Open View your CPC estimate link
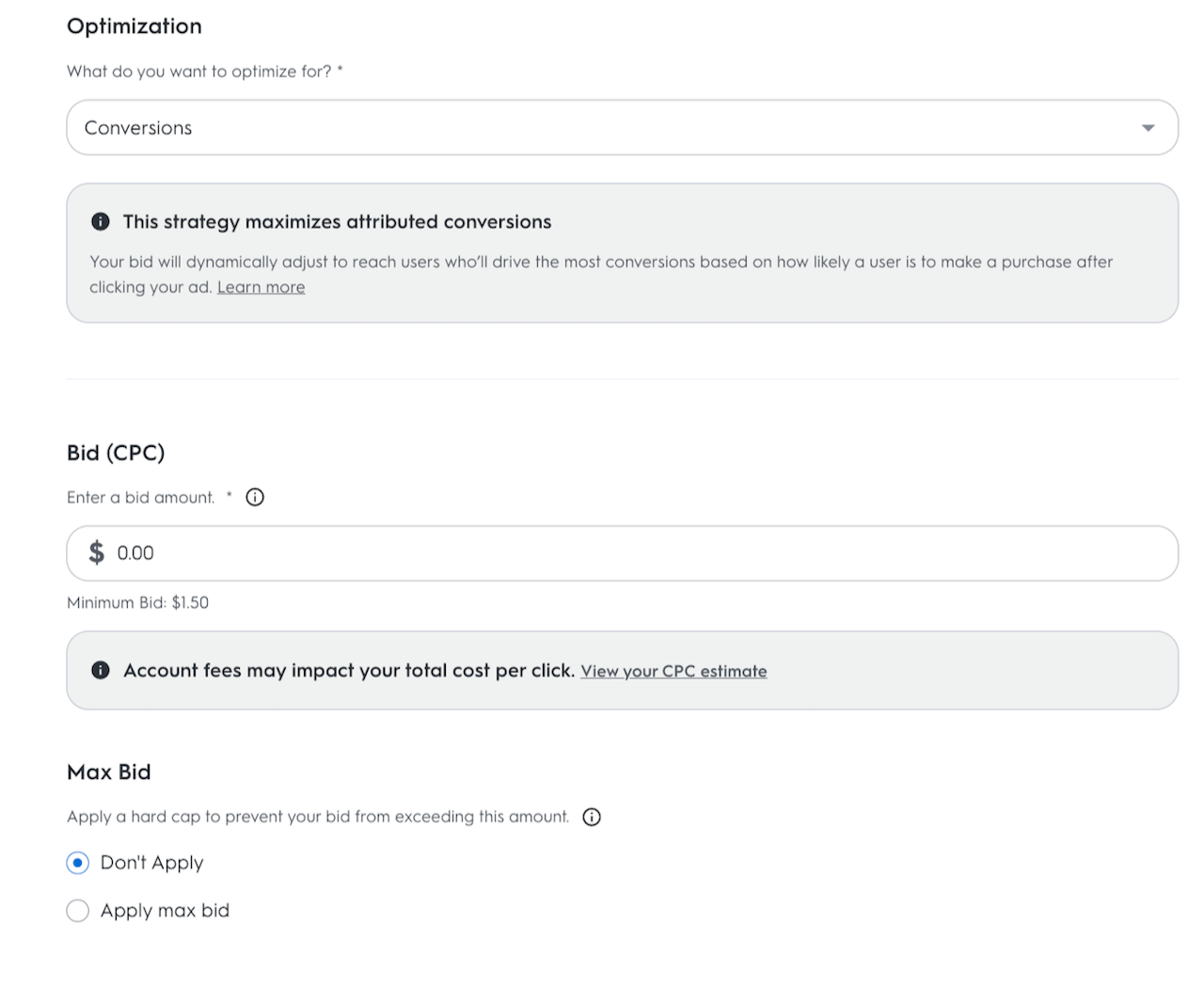Viewport: 1204px width, 1004px height. pyautogui.click(x=673, y=671)
